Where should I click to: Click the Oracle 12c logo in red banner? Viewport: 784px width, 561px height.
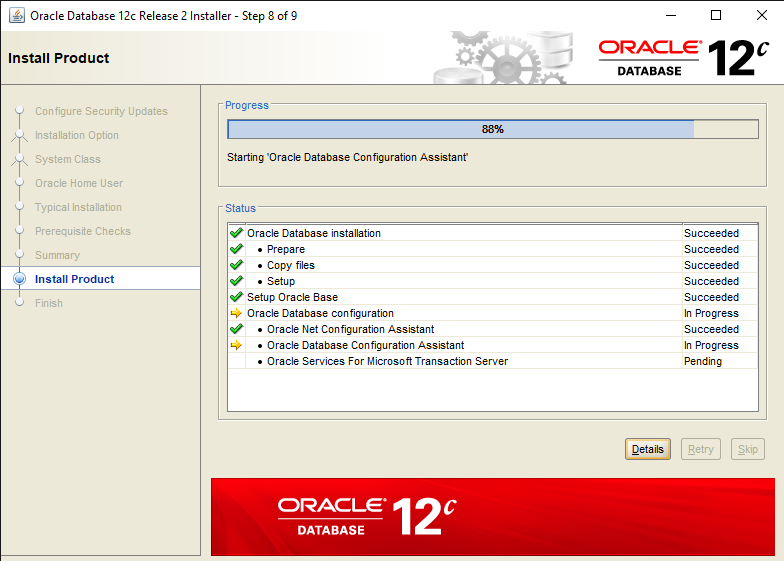pyautogui.click(x=367, y=516)
